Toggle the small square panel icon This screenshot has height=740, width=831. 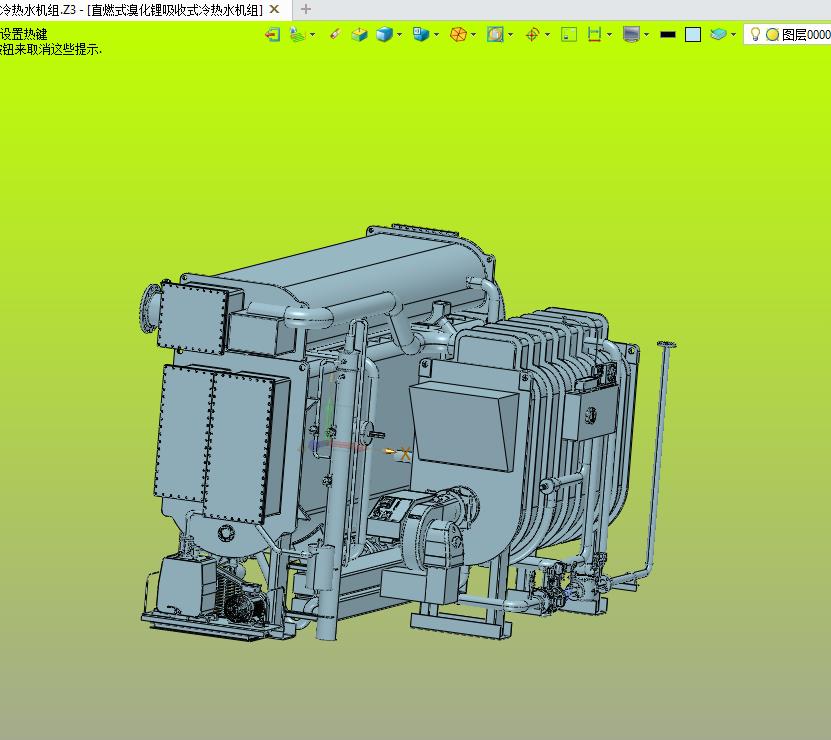coord(569,34)
